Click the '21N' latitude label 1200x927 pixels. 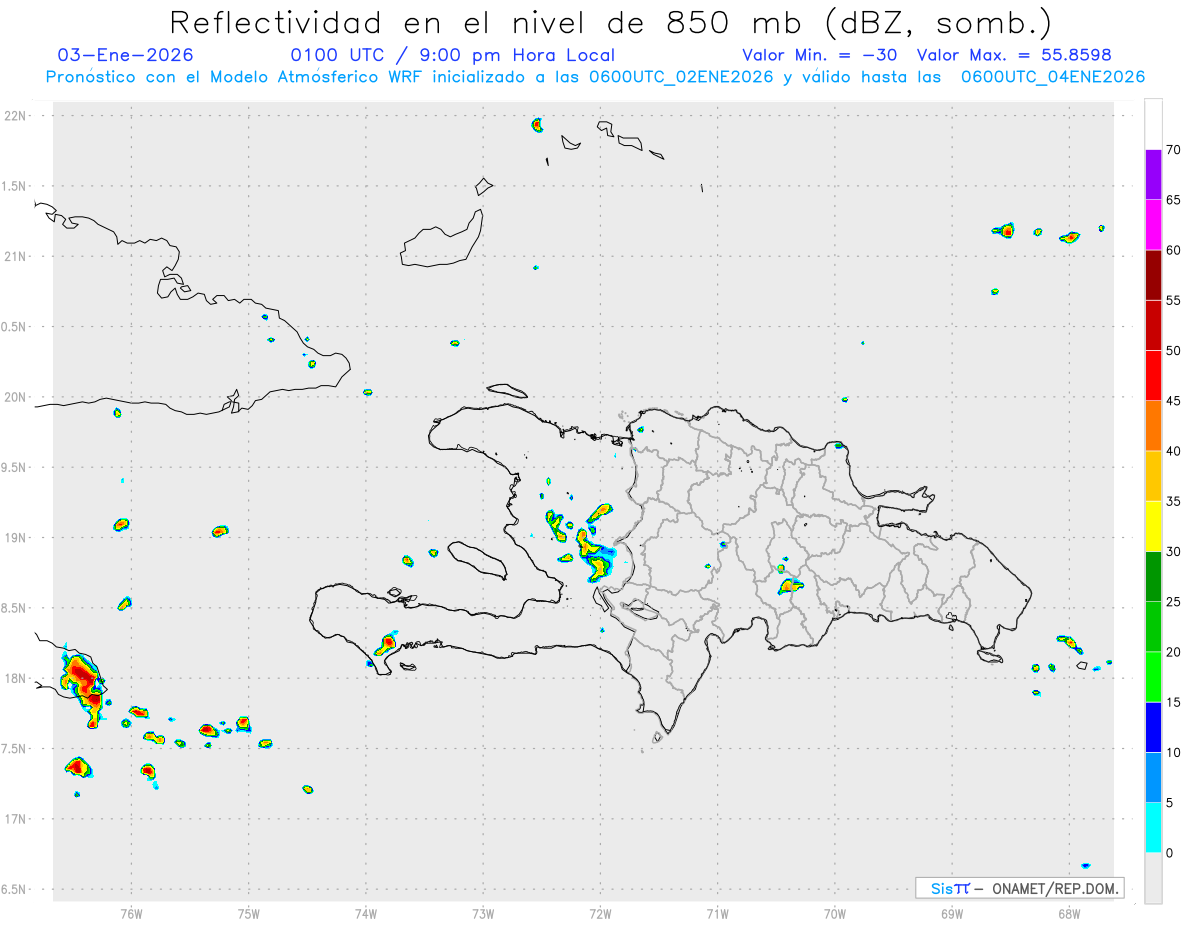pyautogui.click(x=17, y=257)
